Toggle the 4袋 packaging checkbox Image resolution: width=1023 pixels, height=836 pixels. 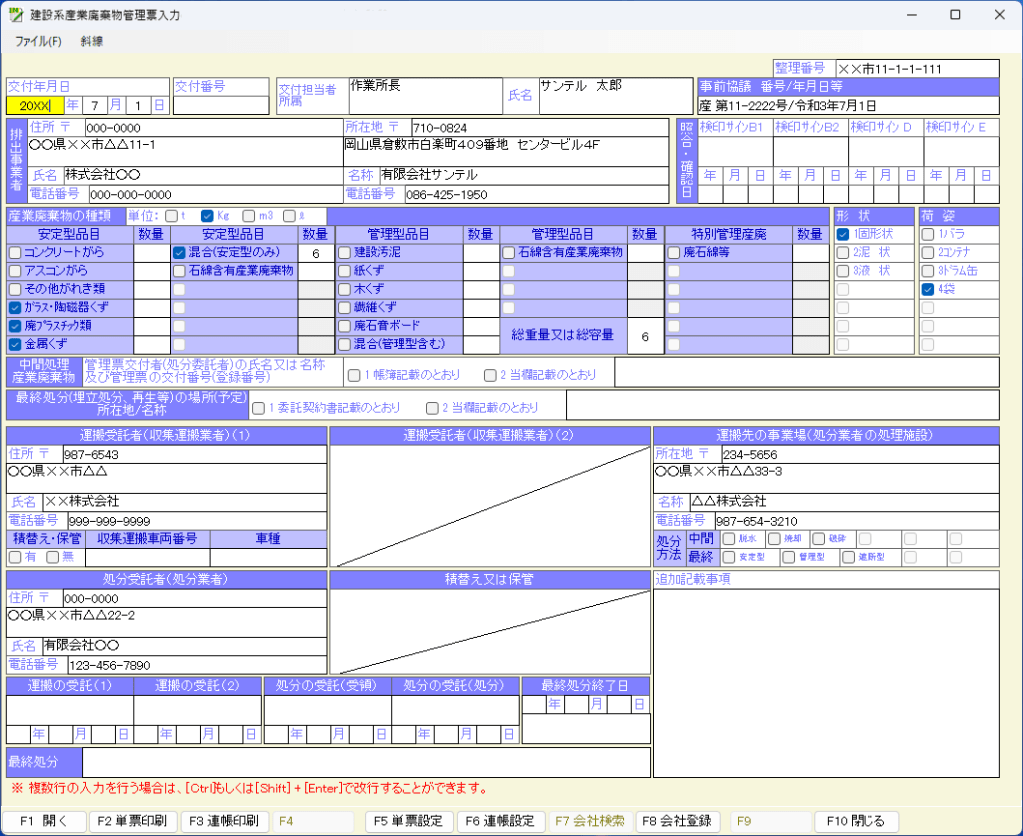(x=928, y=289)
